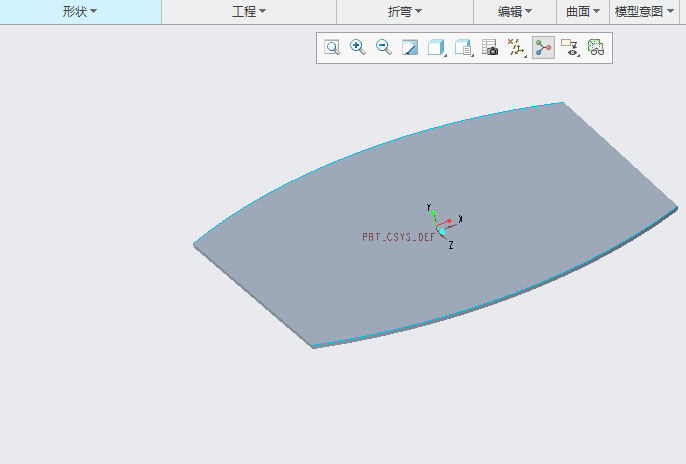This screenshot has width=686, height=464.
Task: Expand the 形状 group dropdown
Action: (x=80, y=12)
